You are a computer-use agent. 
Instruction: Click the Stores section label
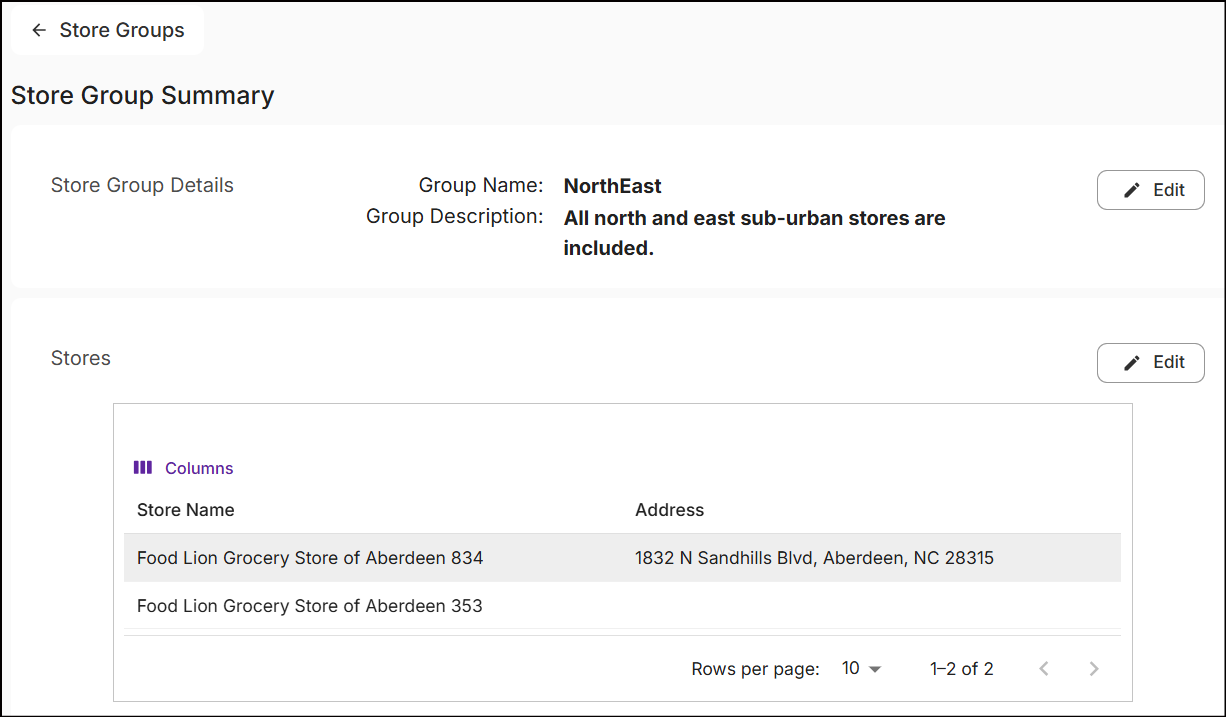coord(81,358)
